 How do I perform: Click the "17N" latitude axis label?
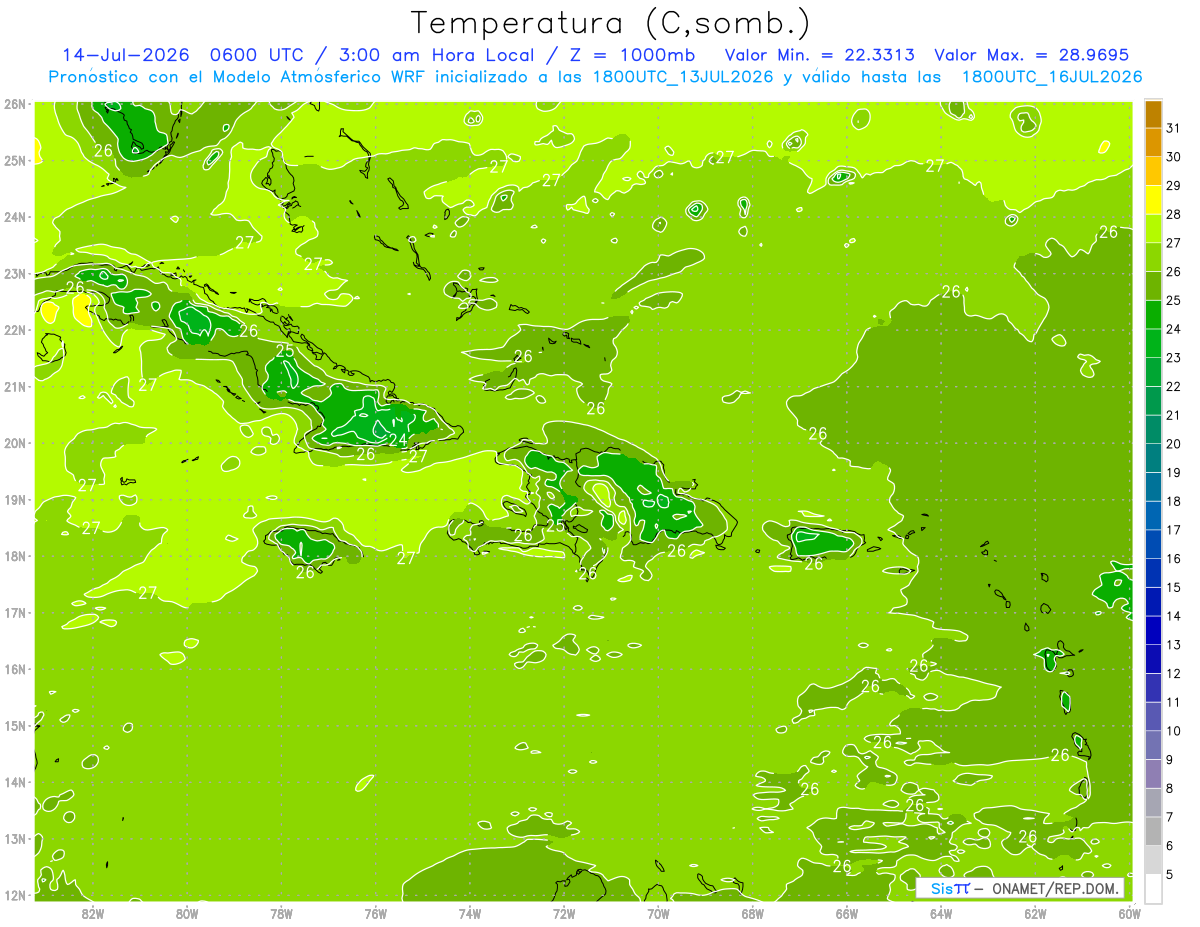(15, 612)
